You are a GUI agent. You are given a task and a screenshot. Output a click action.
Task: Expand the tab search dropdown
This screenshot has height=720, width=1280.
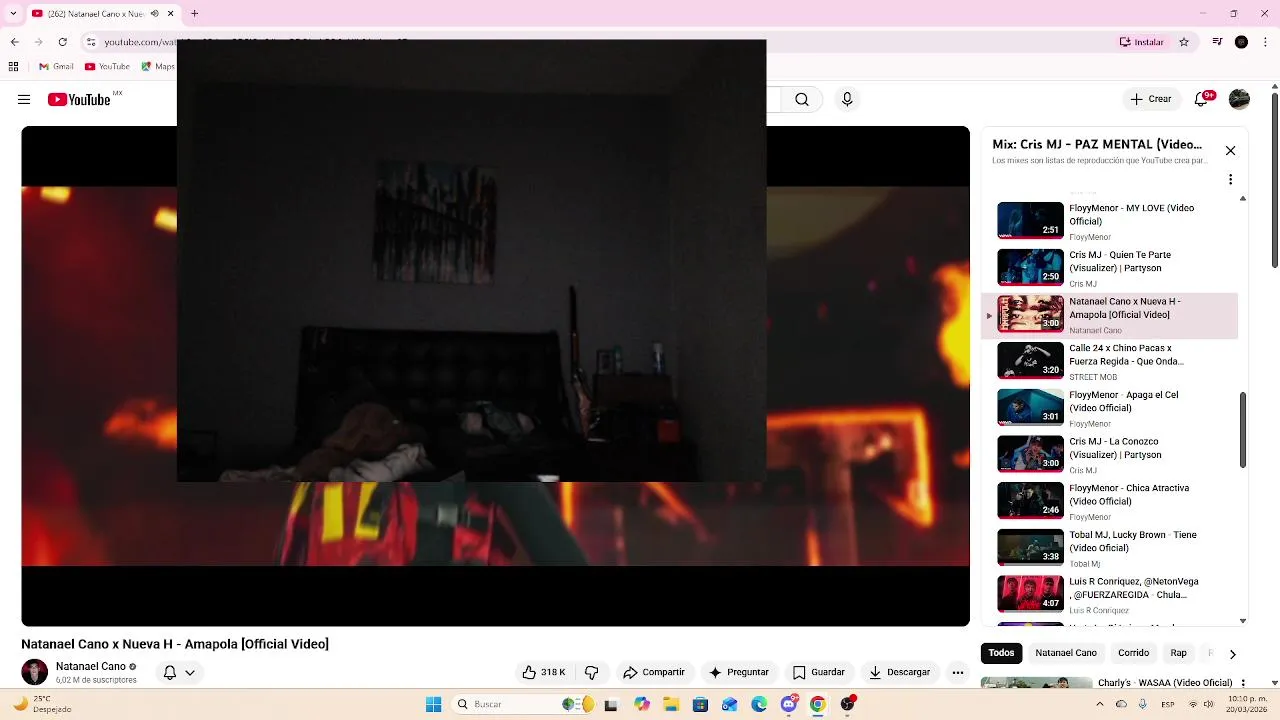coord(14,14)
